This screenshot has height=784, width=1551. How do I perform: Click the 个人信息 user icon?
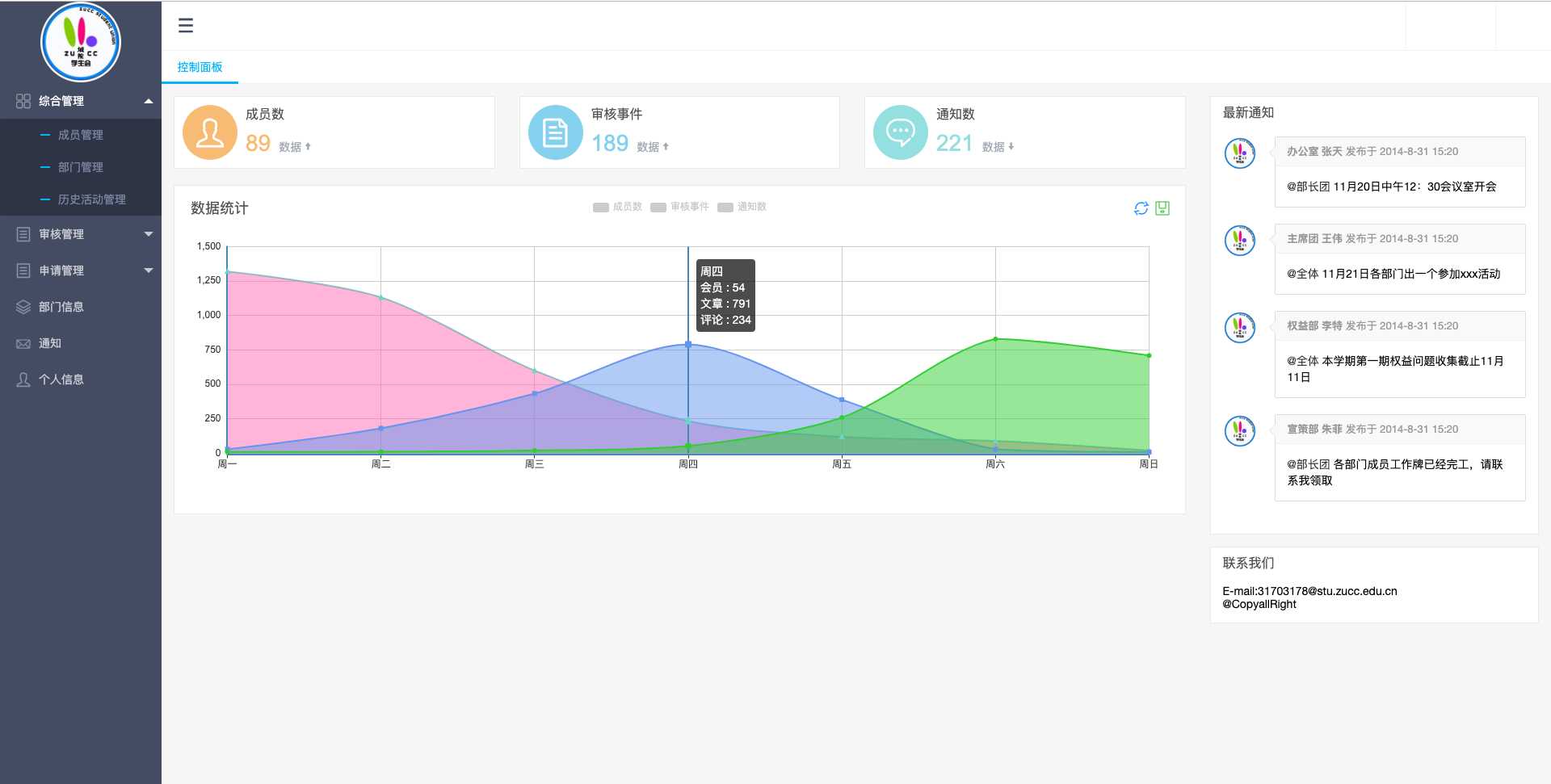pos(23,379)
